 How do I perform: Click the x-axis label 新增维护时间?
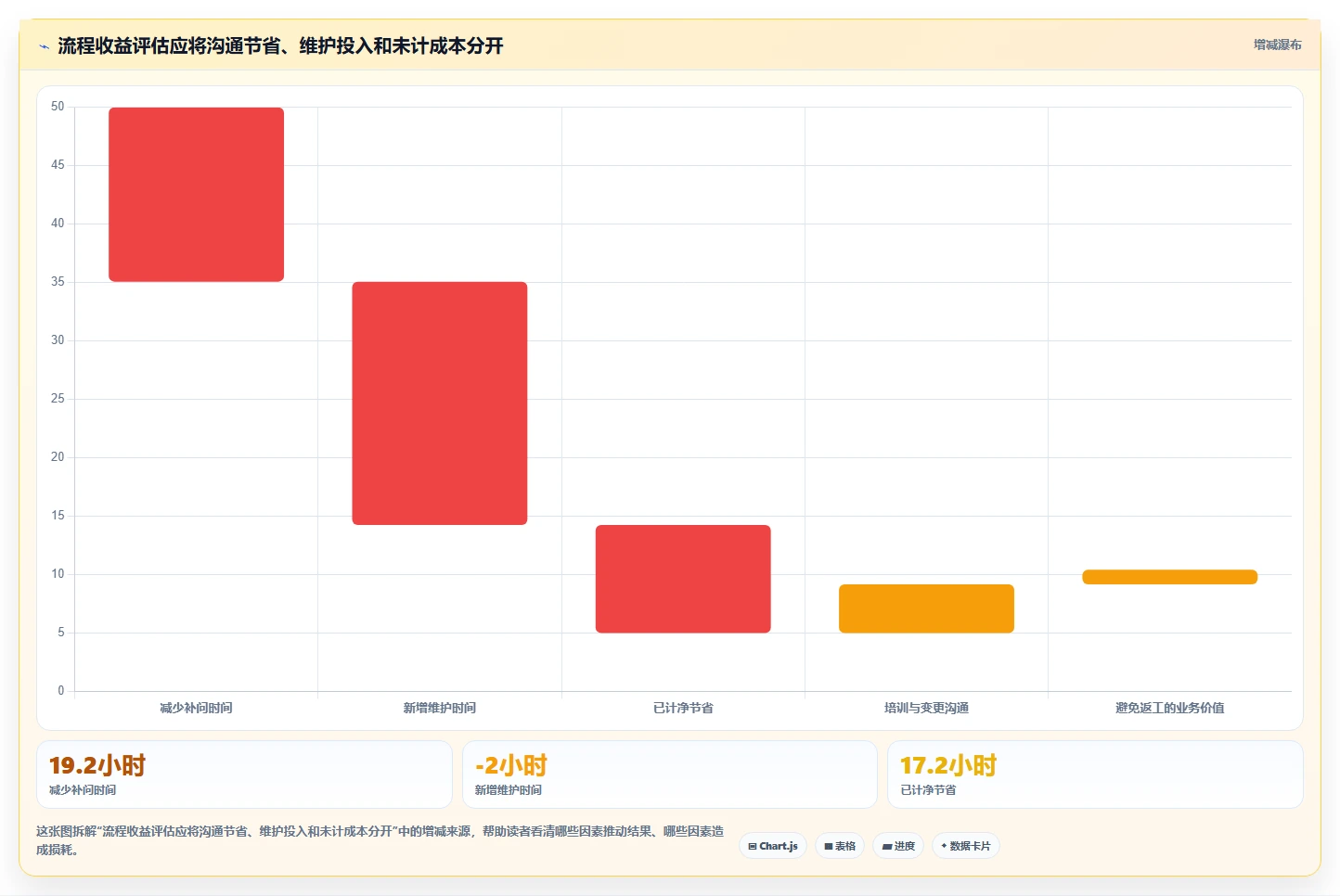[x=440, y=708]
